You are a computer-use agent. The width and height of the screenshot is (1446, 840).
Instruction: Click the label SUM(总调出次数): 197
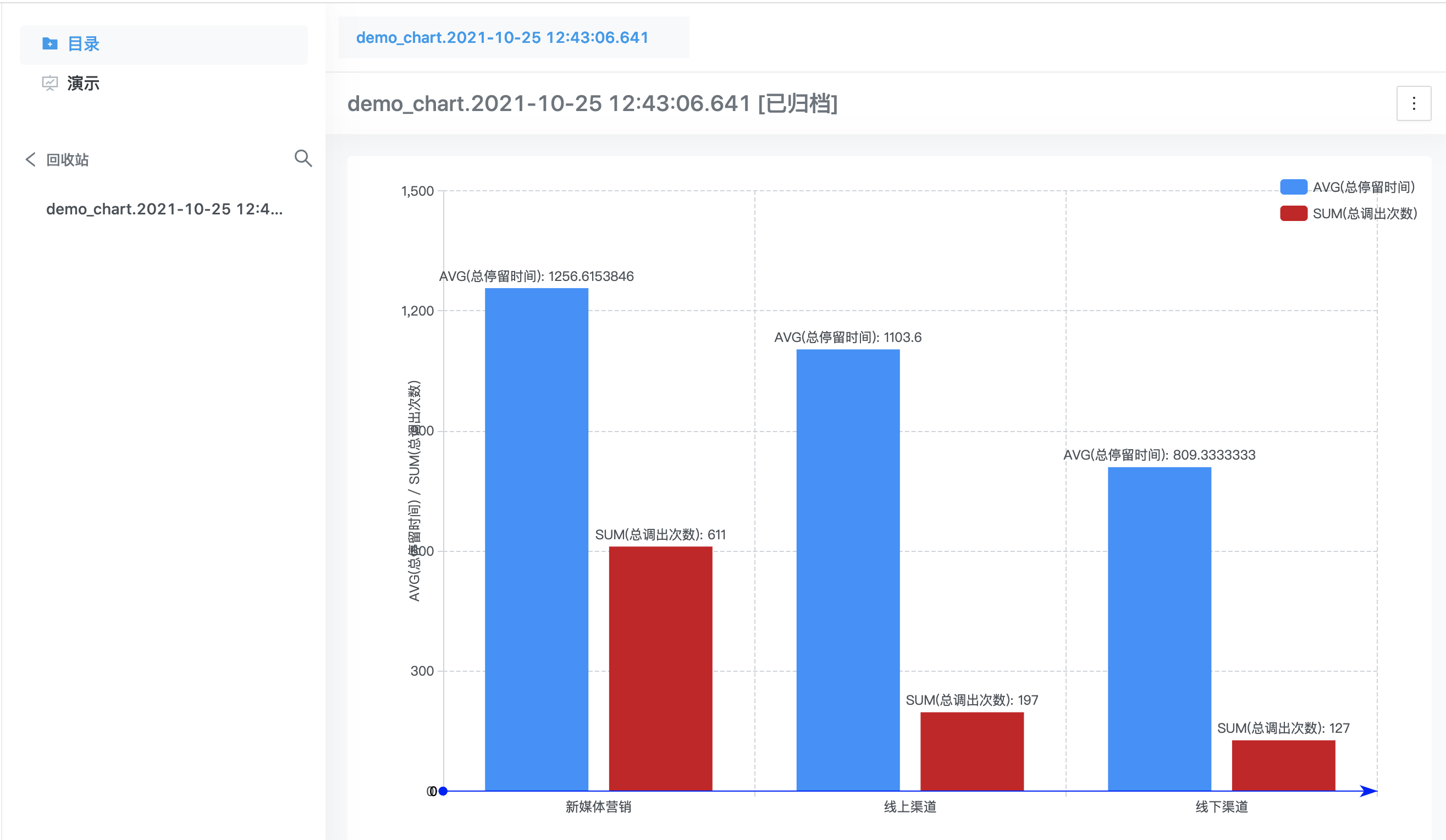point(972,700)
